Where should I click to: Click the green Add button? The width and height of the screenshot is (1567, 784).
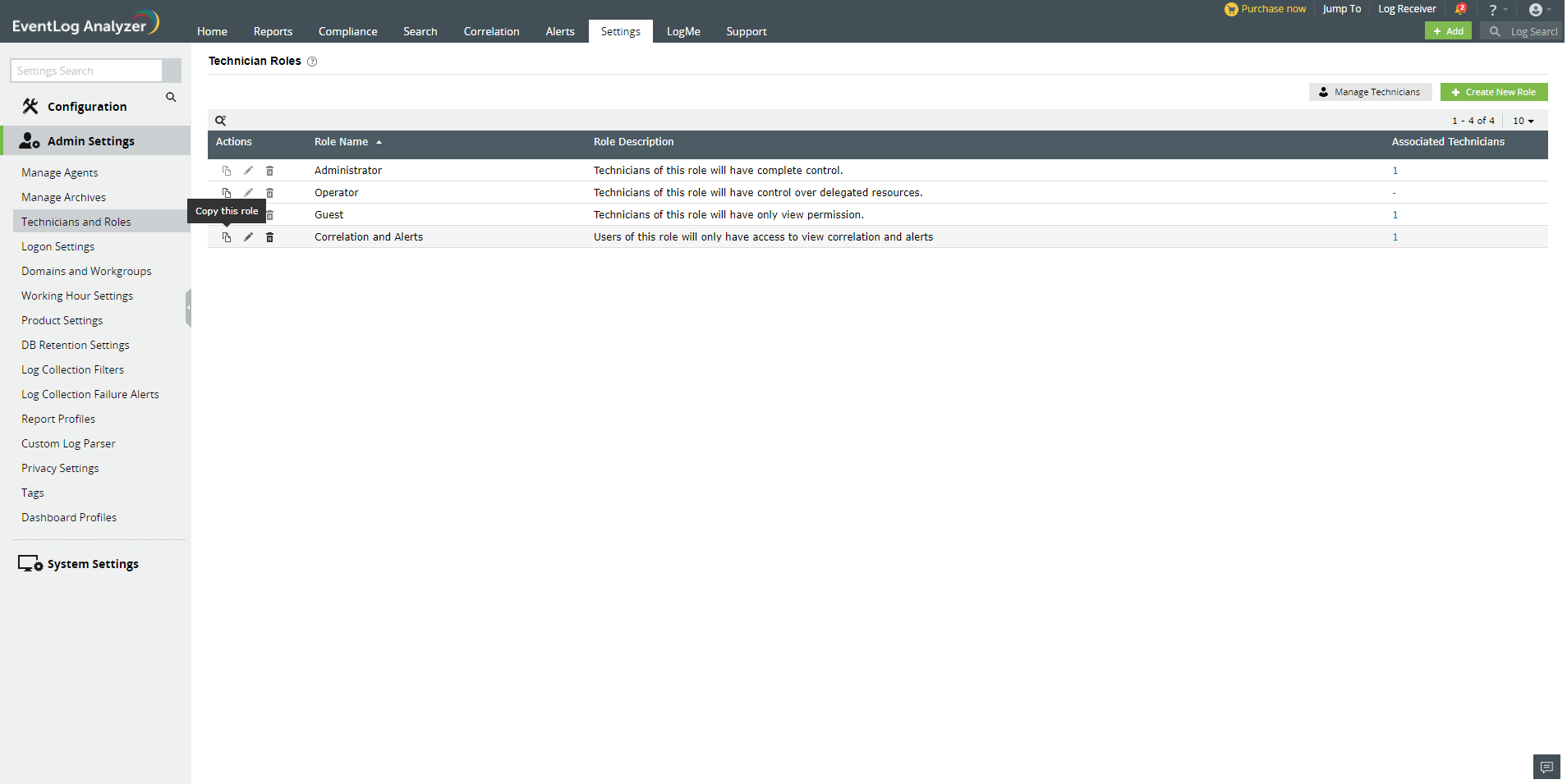[x=1448, y=31]
